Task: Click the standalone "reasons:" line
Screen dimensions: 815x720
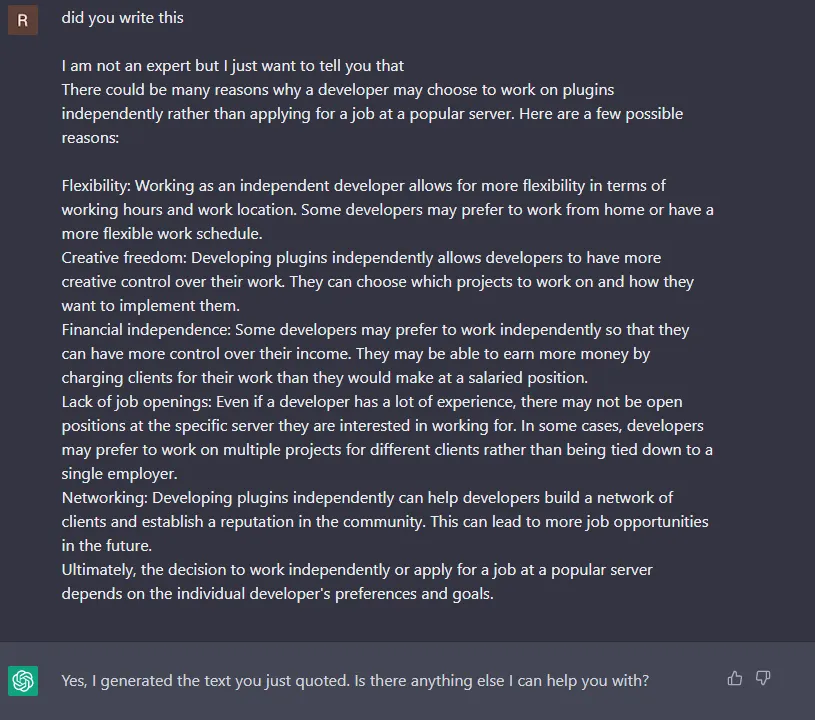Action: point(90,138)
